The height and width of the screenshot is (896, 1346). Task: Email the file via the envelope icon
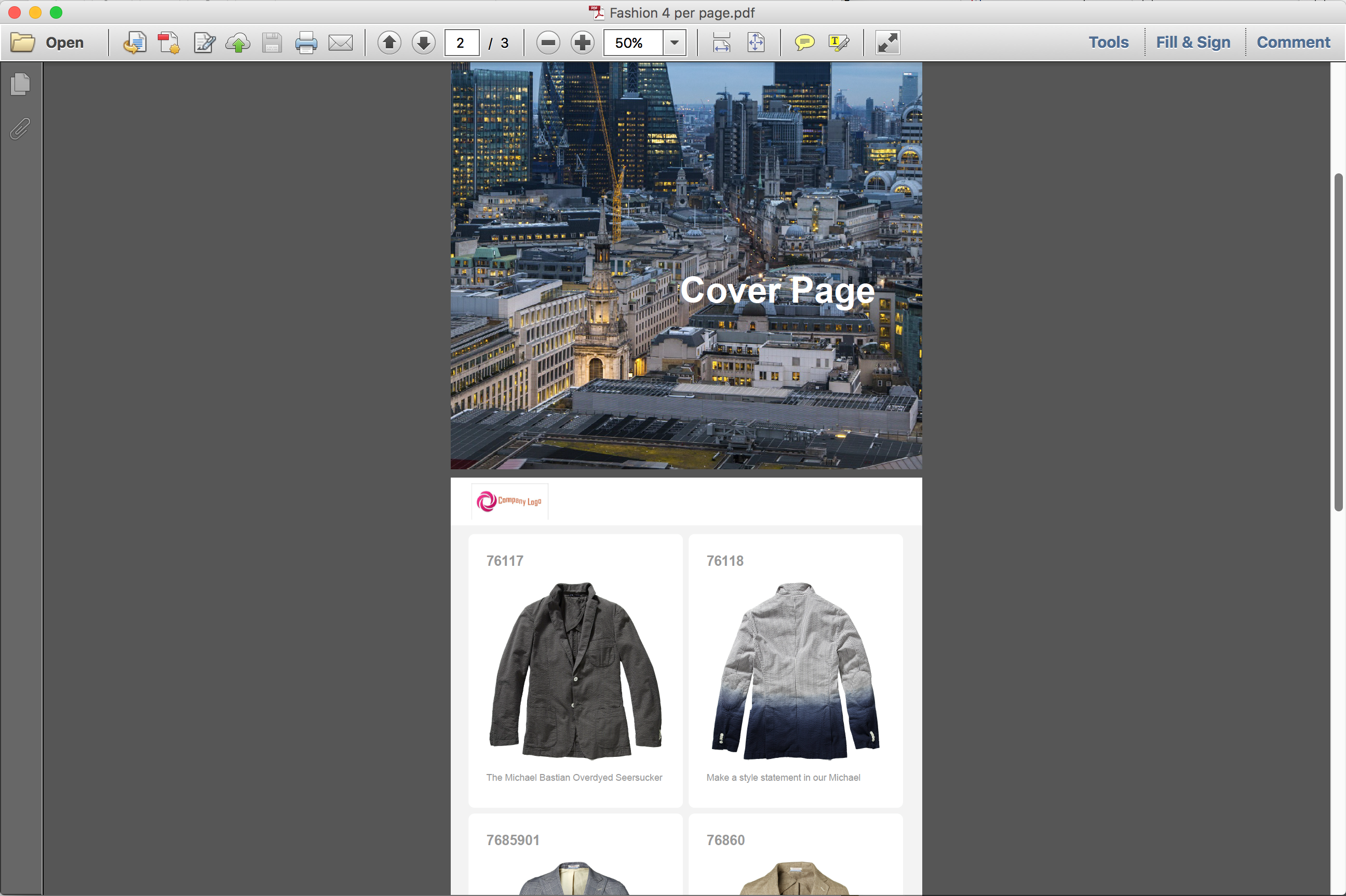341,43
